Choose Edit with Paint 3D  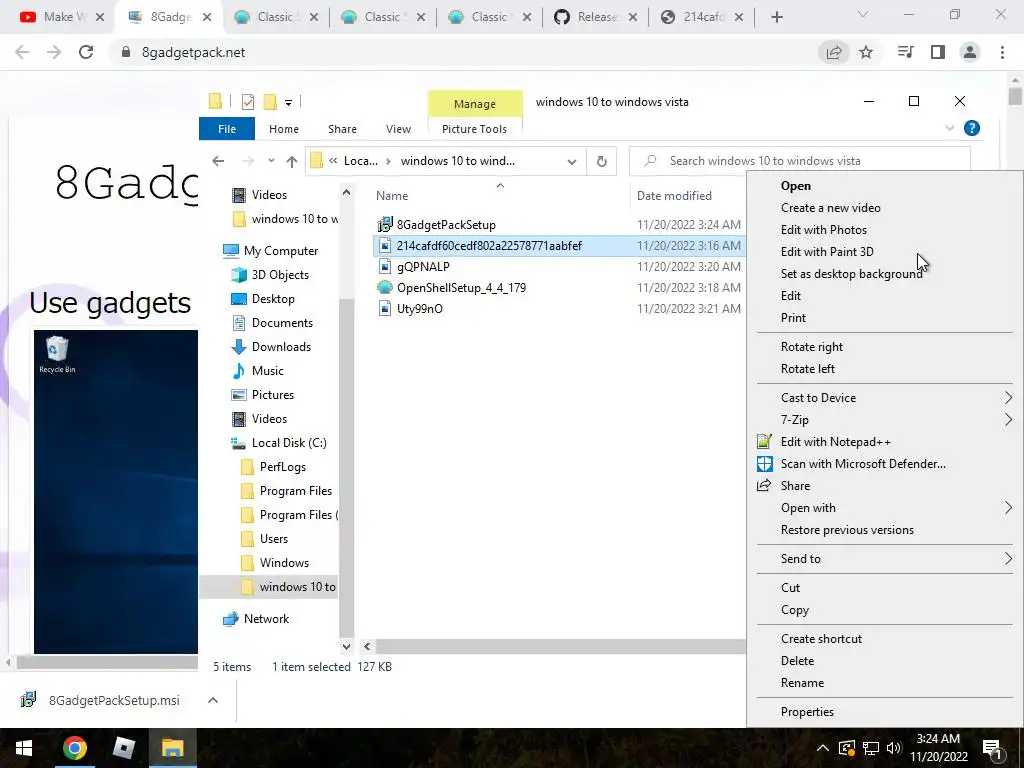(x=827, y=251)
